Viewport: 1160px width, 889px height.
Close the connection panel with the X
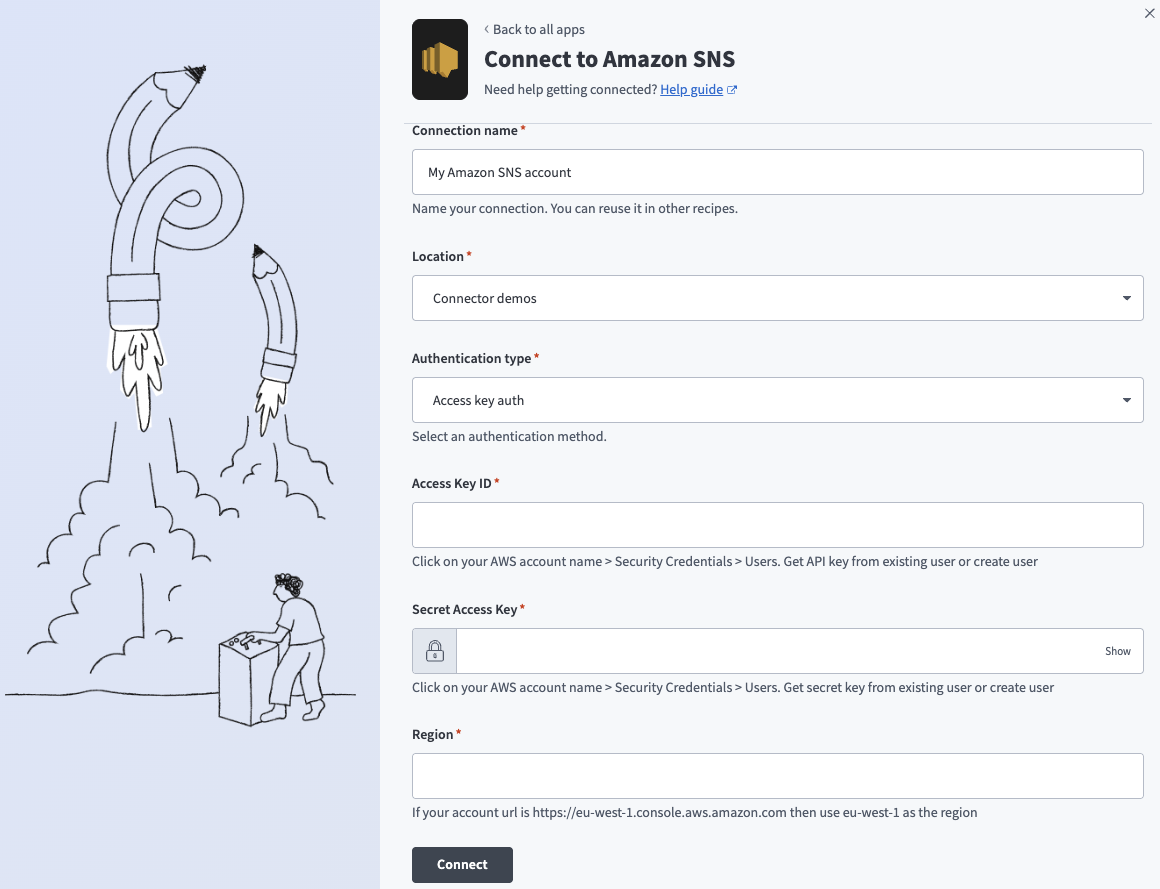[1149, 13]
